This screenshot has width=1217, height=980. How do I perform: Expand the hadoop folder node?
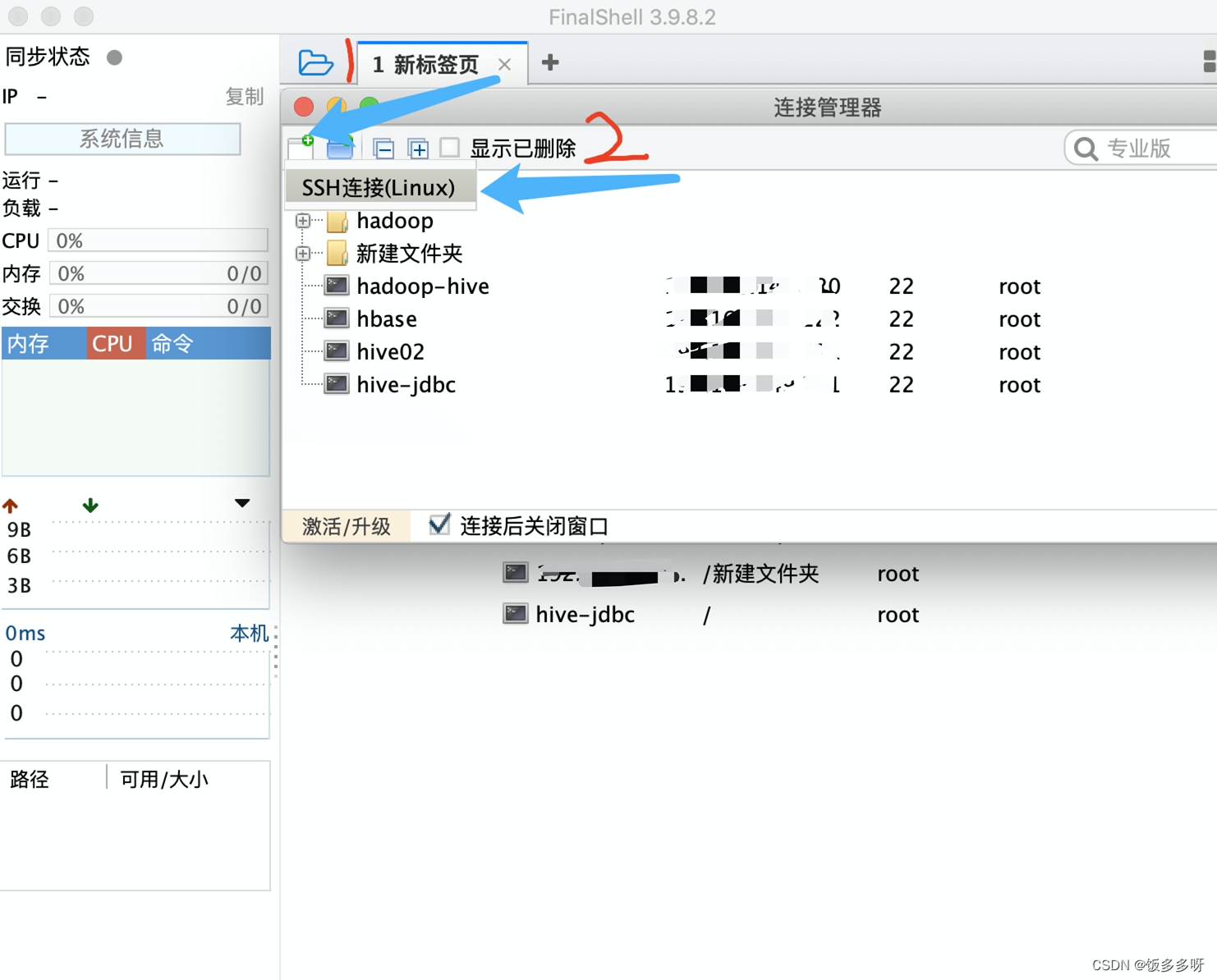coord(303,221)
